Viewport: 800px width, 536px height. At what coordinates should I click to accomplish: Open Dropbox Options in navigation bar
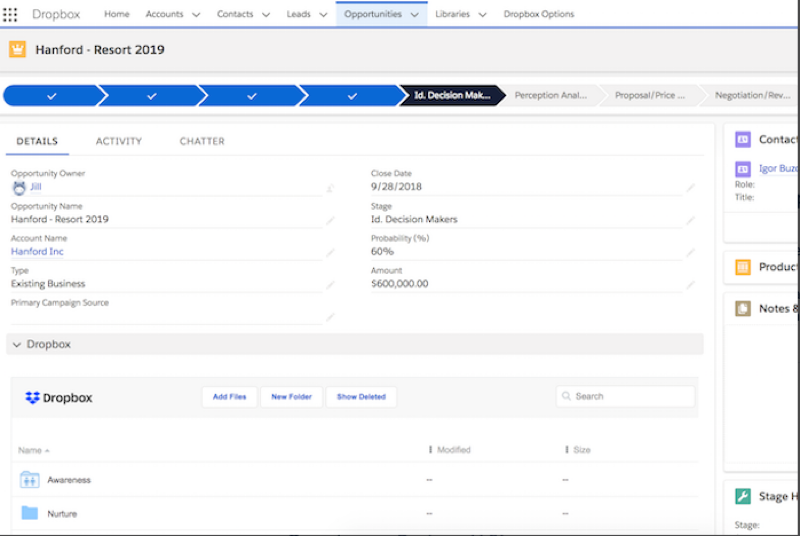click(538, 14)
